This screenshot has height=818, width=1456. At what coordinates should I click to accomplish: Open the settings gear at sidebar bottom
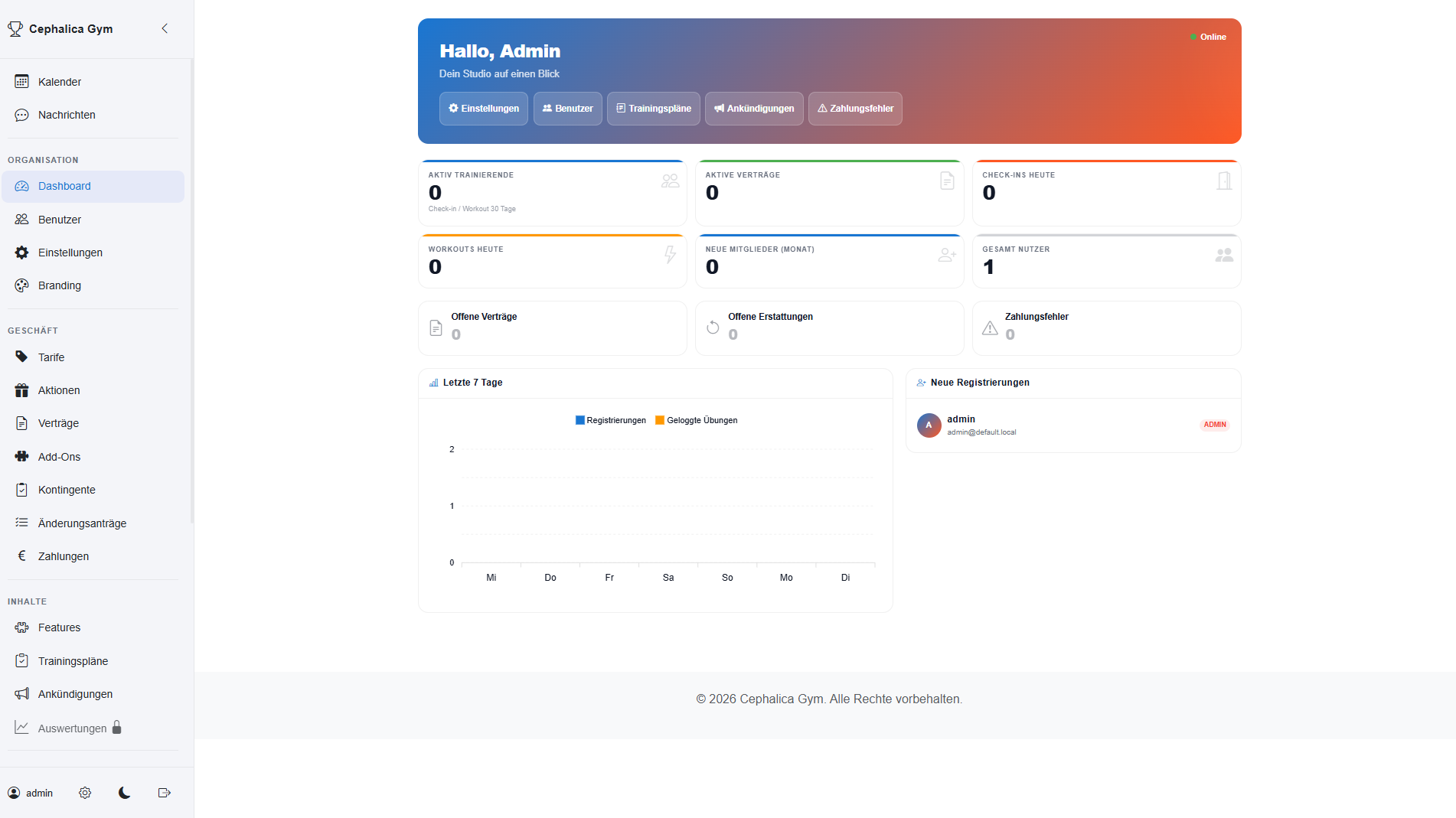[x=85, y=793]
